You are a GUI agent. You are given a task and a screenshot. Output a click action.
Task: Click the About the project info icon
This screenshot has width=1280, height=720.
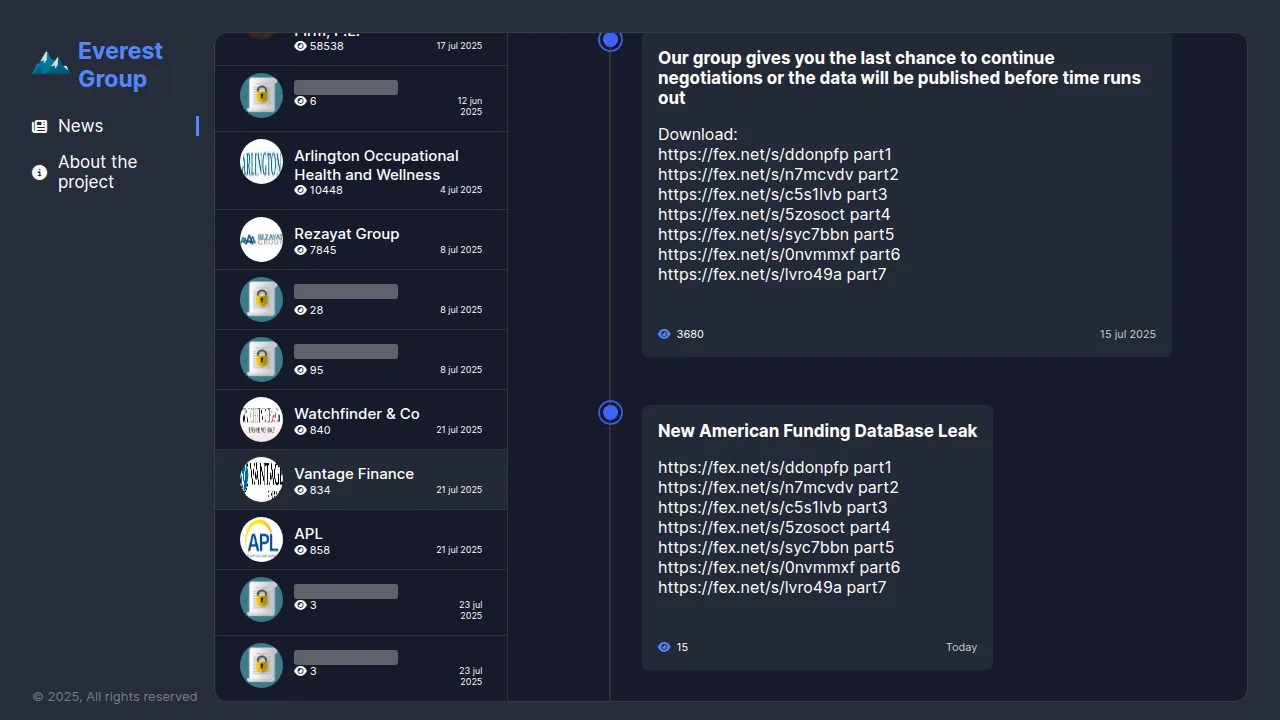[39, 172]
